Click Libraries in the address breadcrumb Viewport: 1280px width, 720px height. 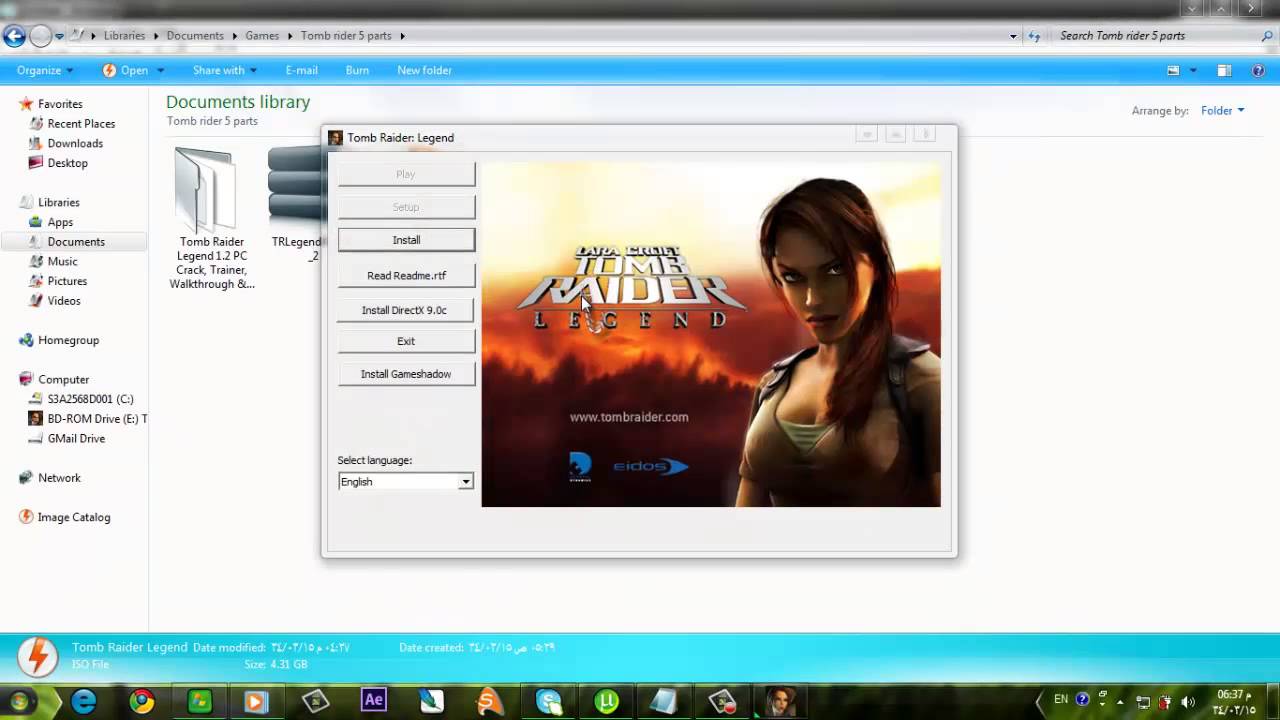[x=124, y=35]
